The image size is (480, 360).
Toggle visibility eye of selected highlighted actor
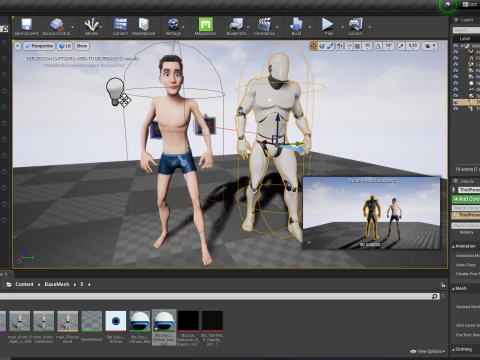coord(455,102)
